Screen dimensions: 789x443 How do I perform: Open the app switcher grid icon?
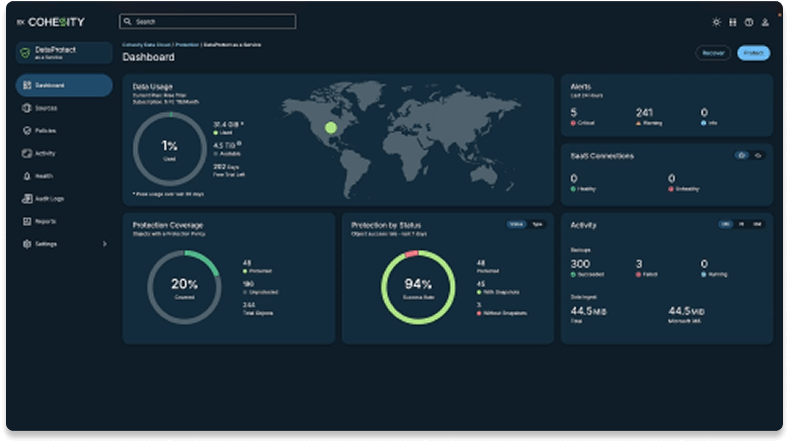point(732,22)
